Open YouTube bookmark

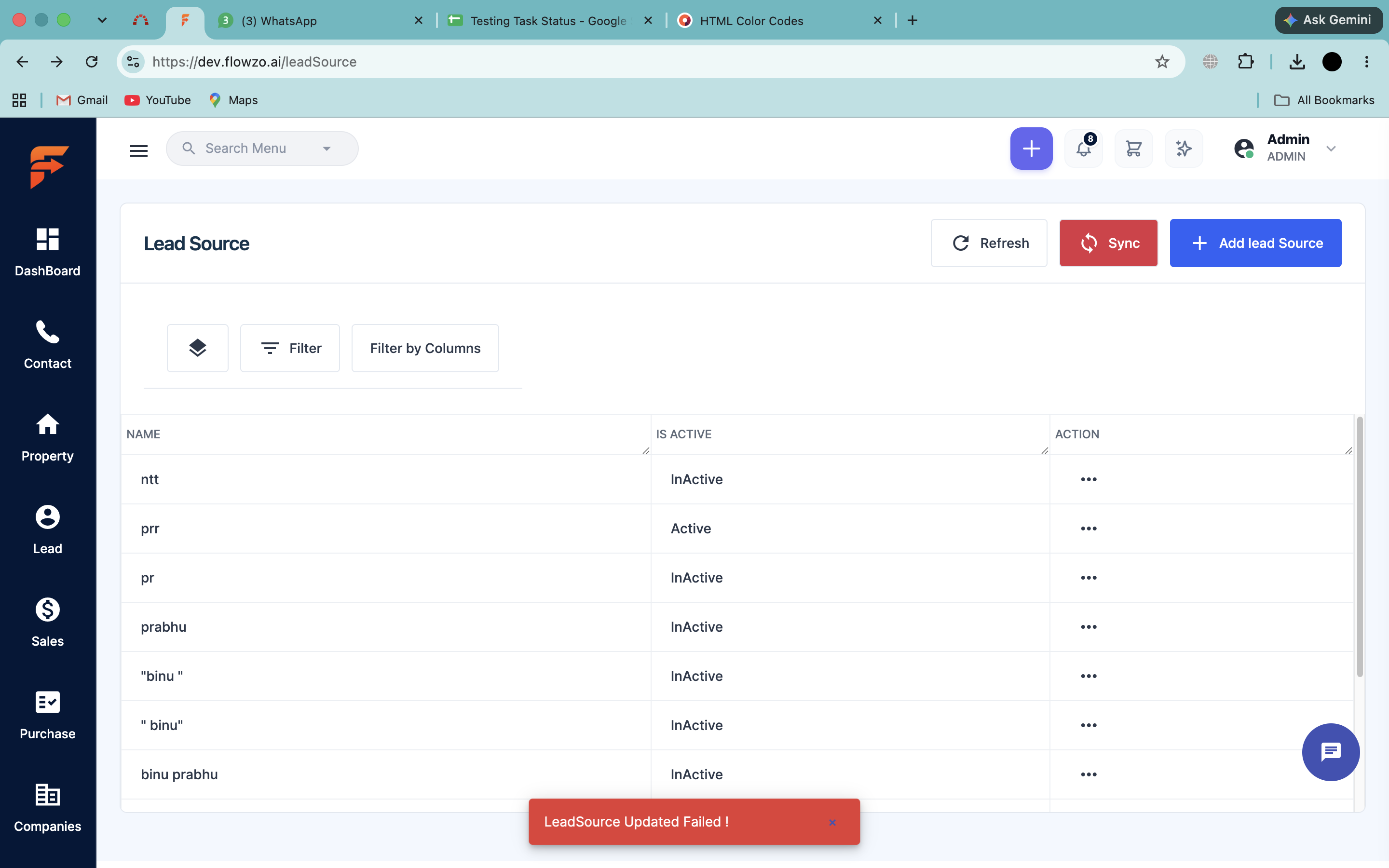158,100
